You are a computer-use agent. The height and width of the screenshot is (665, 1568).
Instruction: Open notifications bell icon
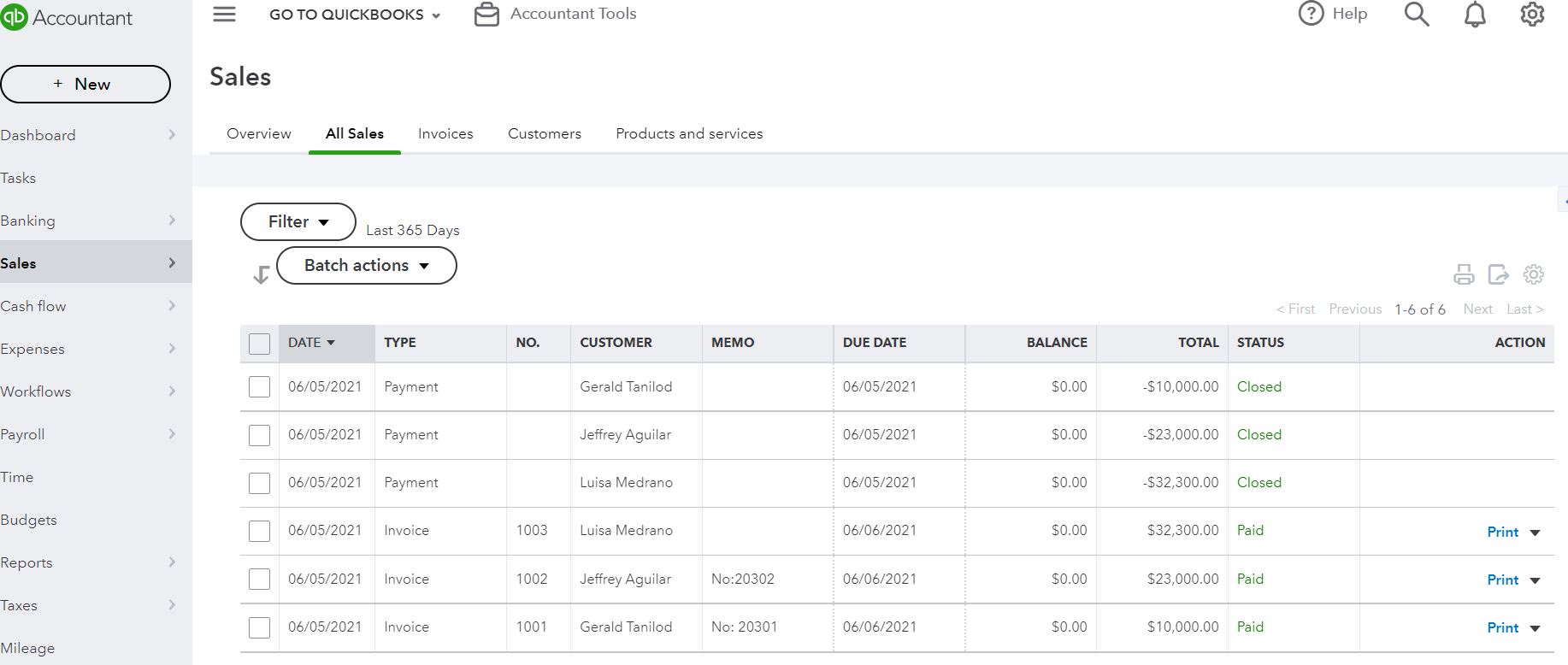pos(1475,15)
